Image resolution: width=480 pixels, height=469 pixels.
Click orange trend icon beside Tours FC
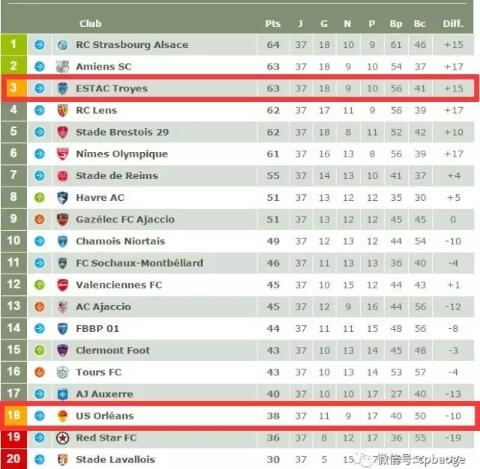(40, 372)
